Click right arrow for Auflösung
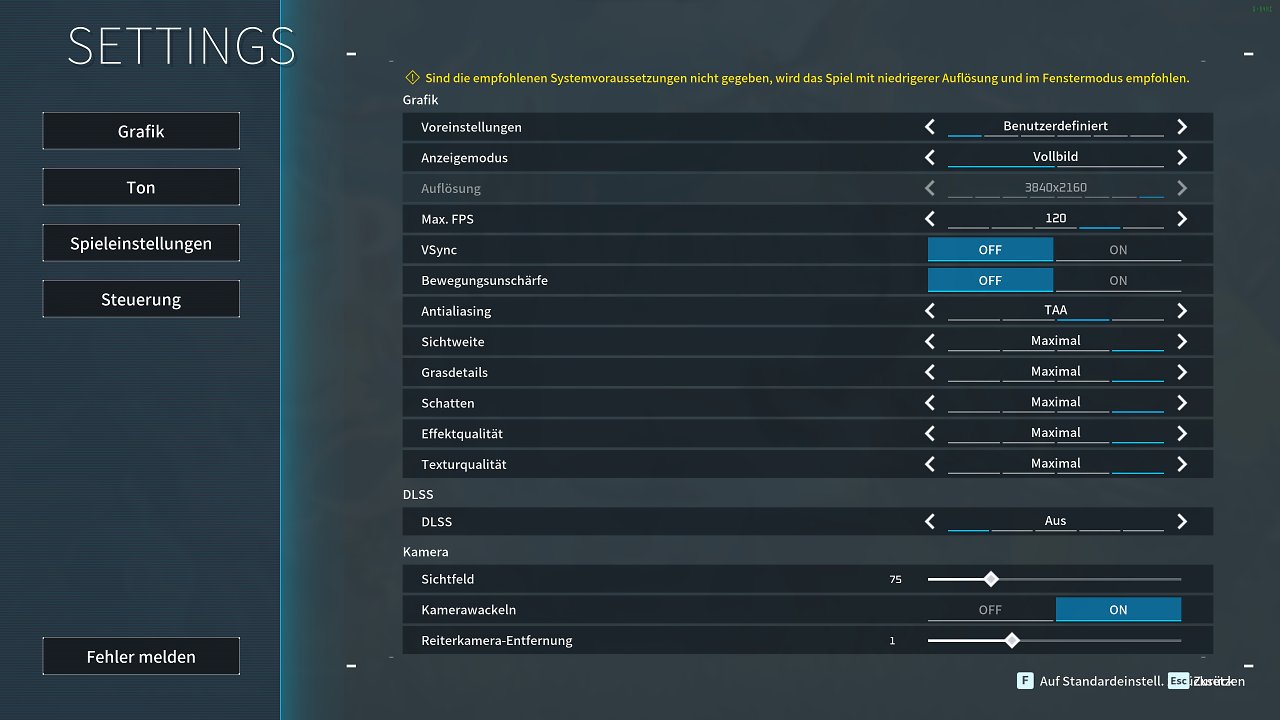 point(1182,188)
